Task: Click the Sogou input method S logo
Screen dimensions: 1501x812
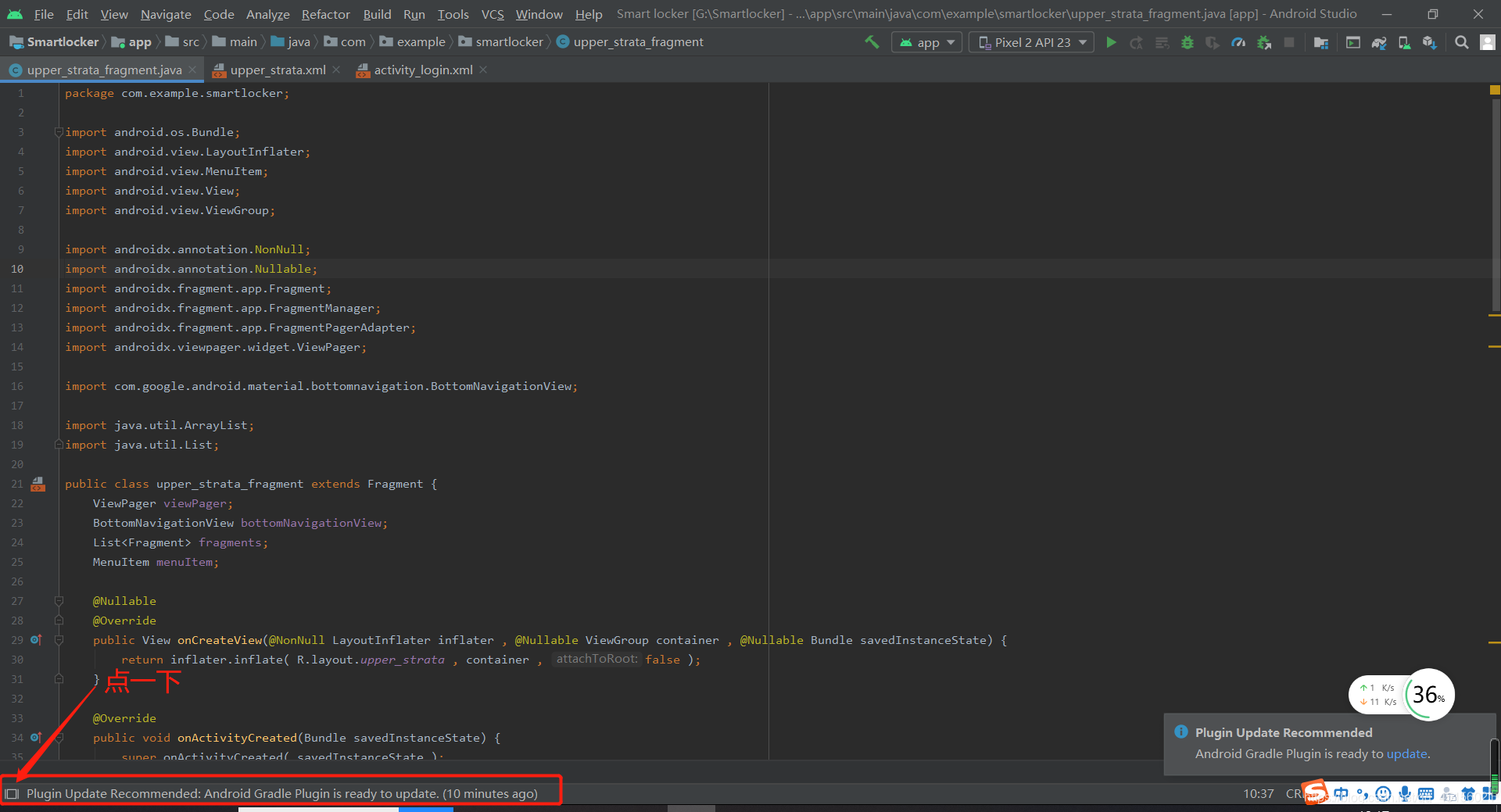Action: 1316,792
